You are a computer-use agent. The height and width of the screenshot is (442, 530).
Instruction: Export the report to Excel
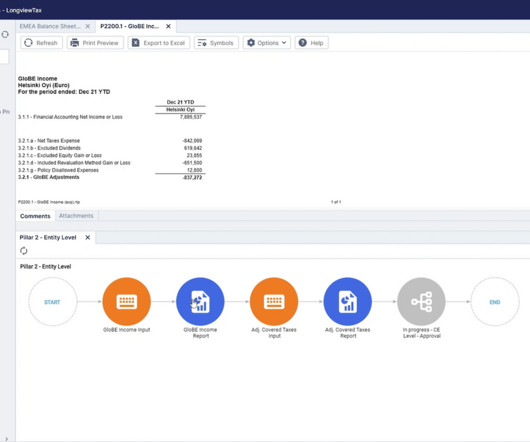[159, 43]
